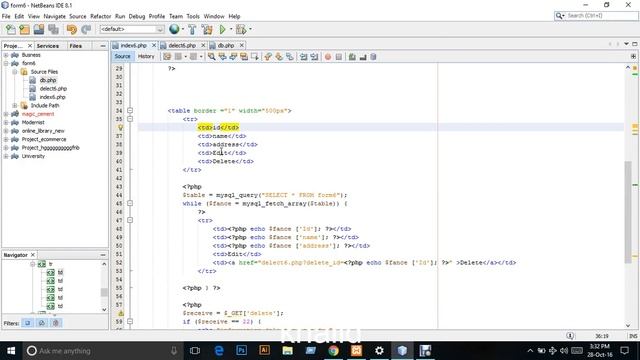Click red Start Macro Recording icon
The image size is (640, 360).
[328, 57]
